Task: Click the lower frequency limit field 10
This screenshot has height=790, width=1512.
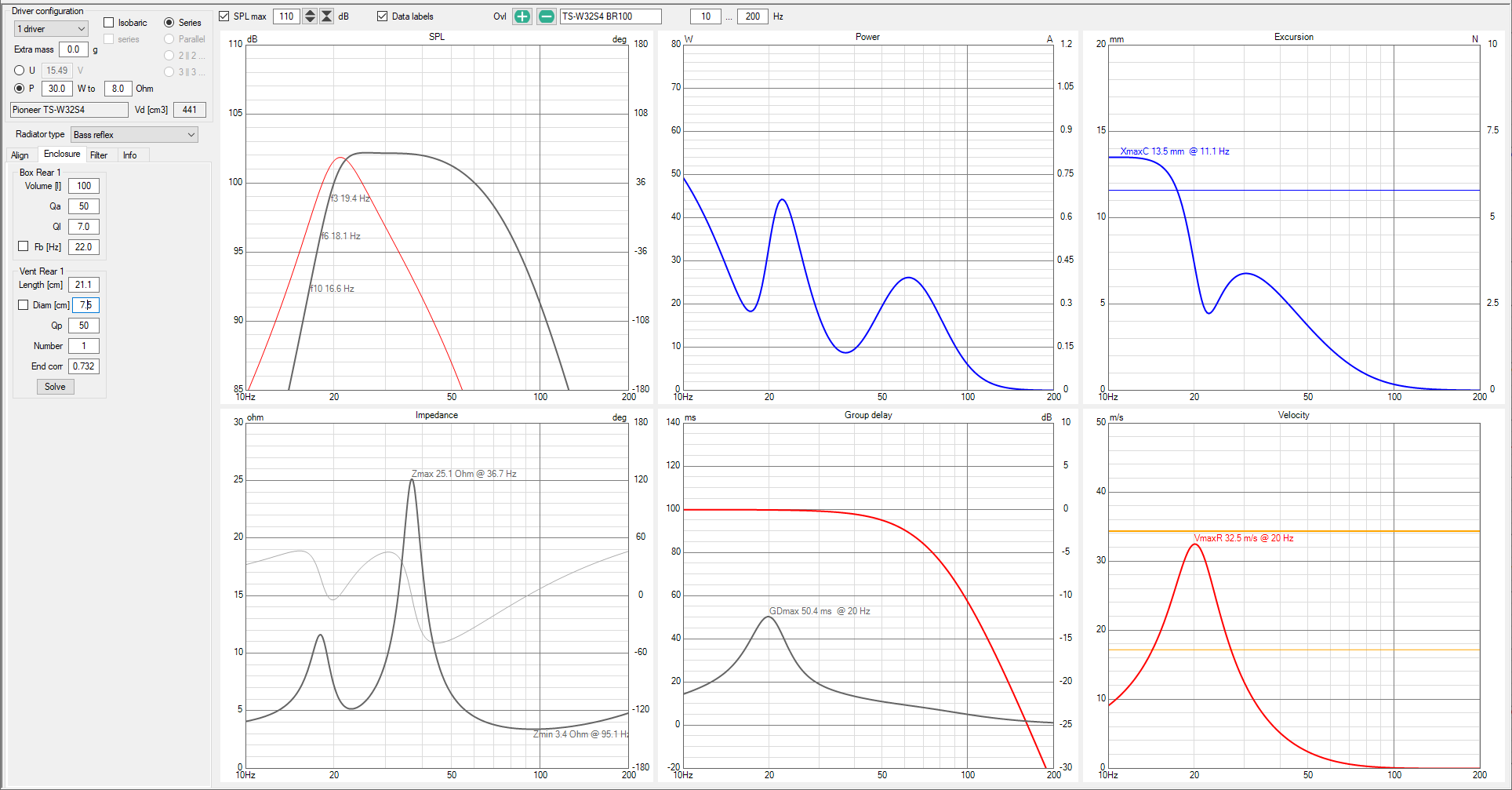Action: pos(706,16)
